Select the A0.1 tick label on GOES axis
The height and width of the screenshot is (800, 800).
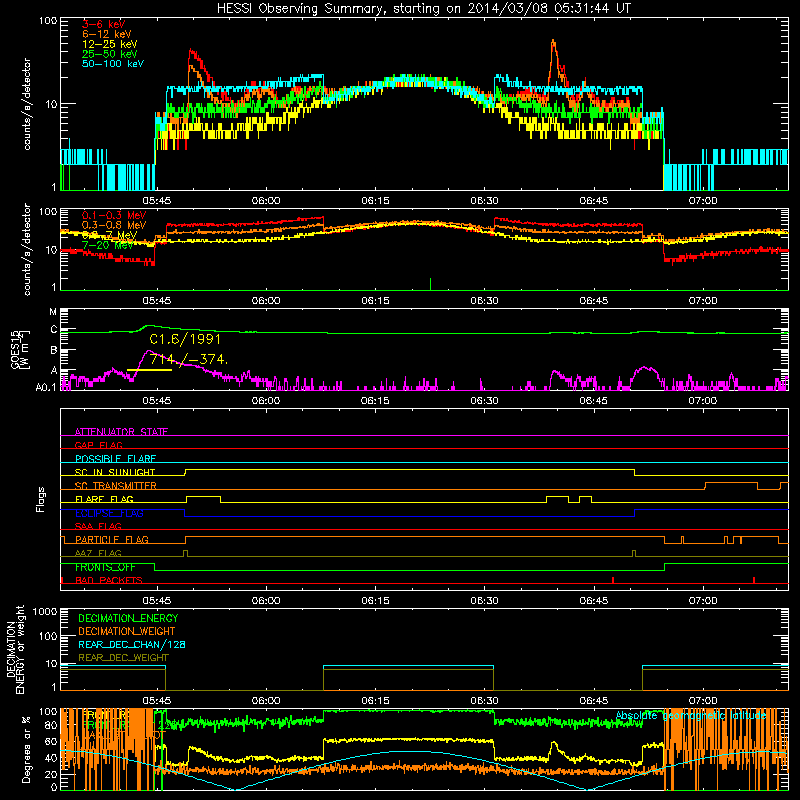coord(46,387)
